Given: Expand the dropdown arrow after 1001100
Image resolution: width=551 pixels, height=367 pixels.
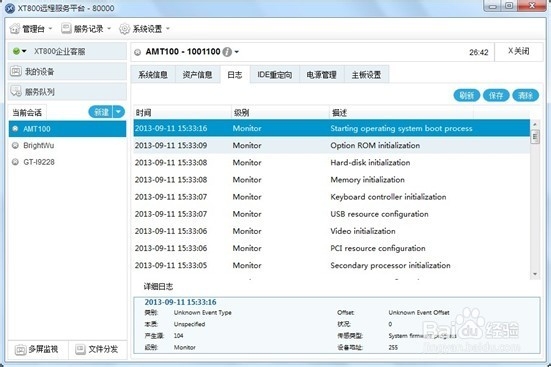Looking at the screenshot, I should [x=237, y=52].
